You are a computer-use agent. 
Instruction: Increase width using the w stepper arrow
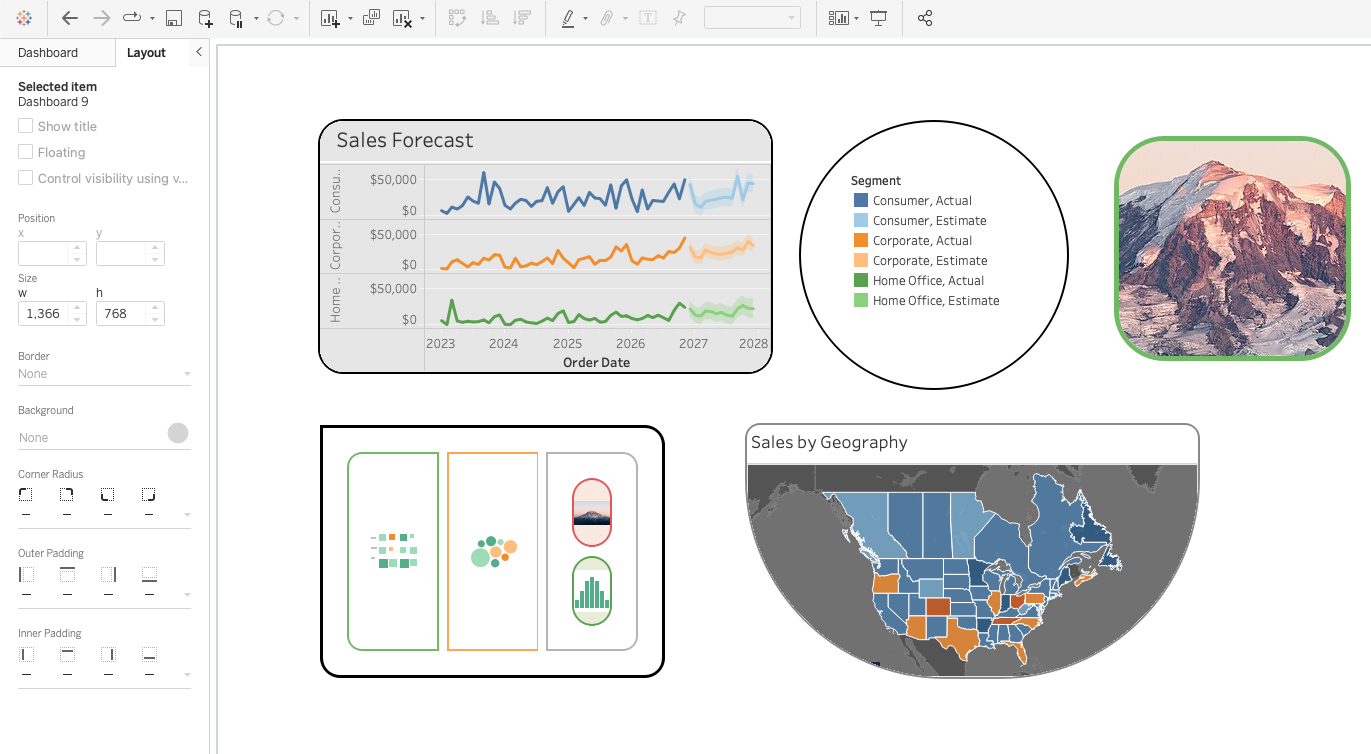[x=78, y=307]
